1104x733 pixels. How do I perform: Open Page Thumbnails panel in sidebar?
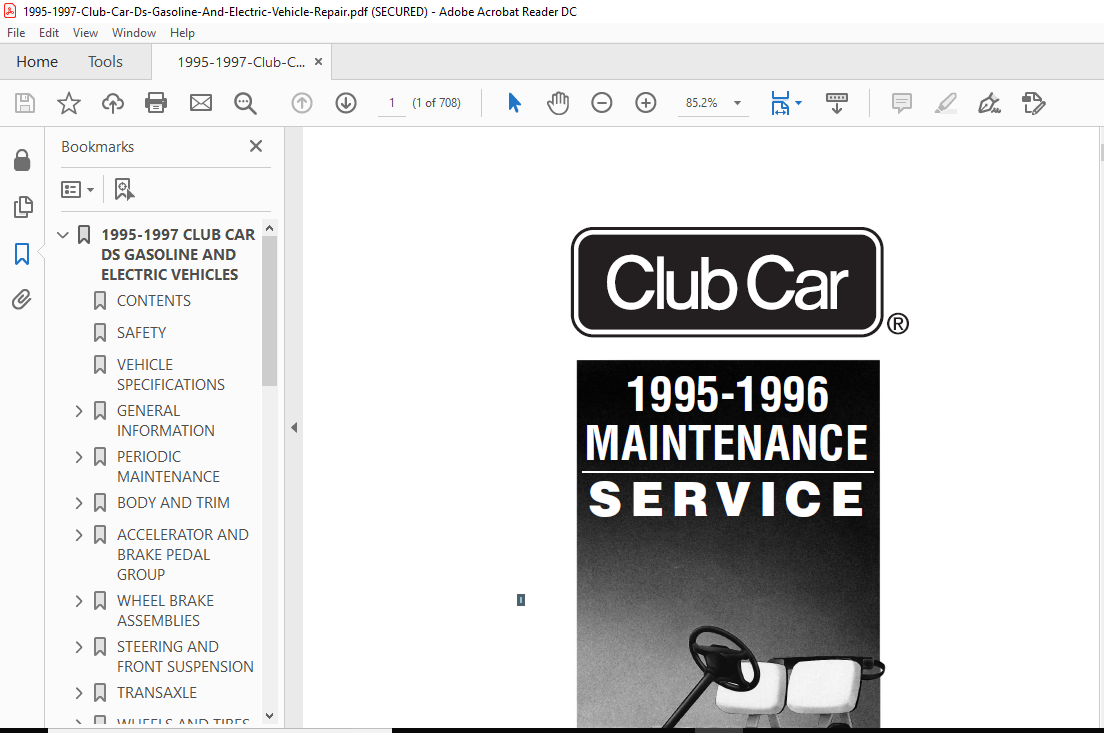(22, 207)
